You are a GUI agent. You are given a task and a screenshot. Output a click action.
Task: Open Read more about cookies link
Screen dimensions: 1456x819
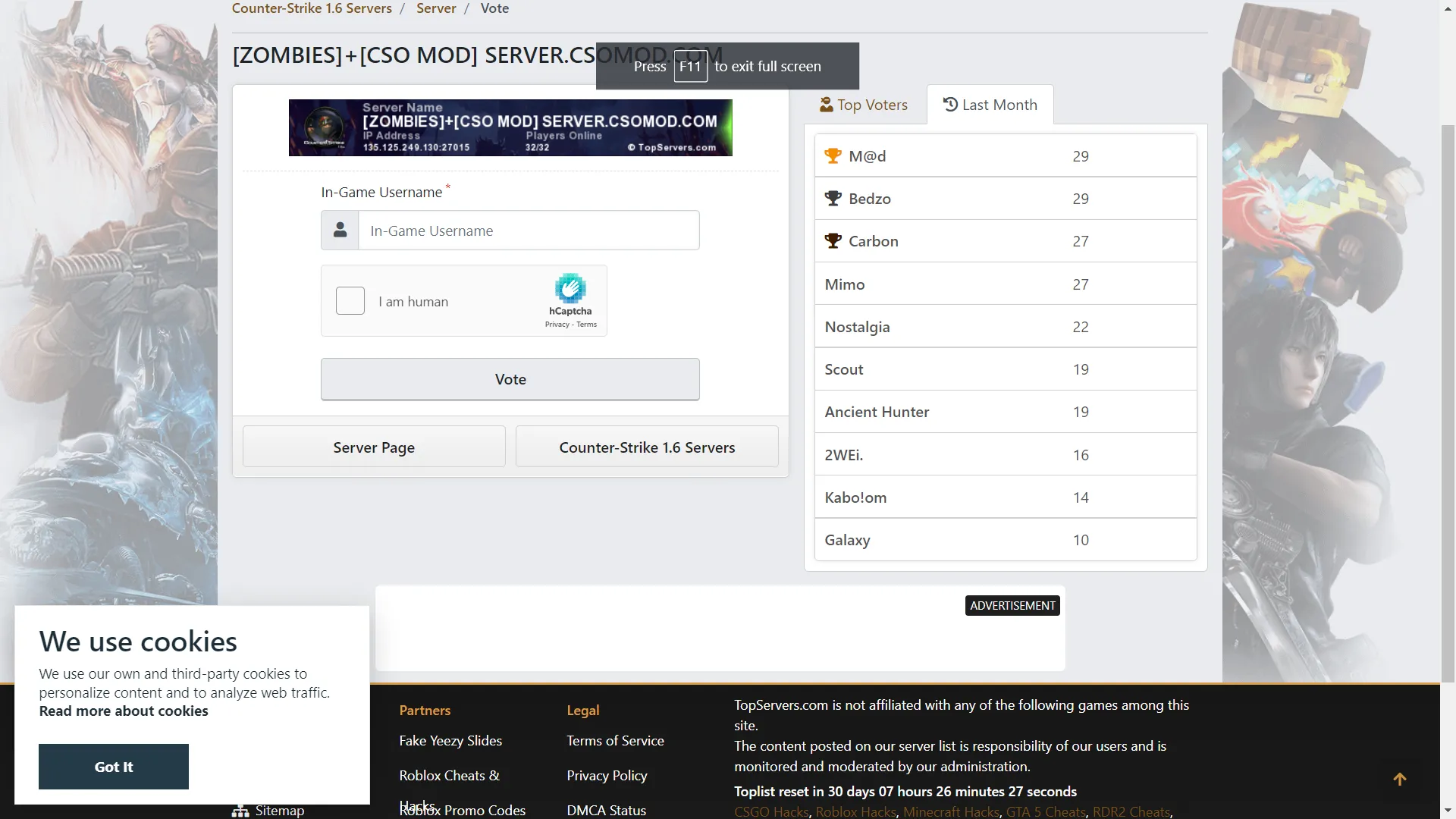pos(124,711)
